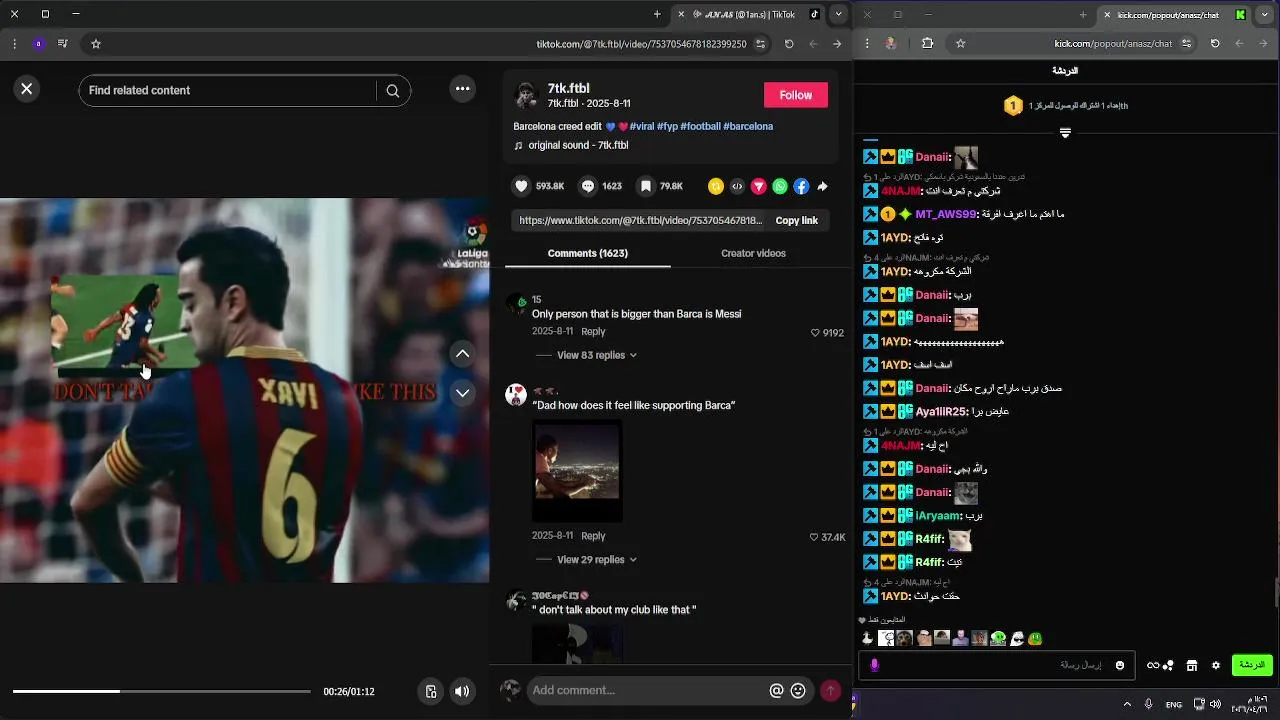Follow the 7tk.ftbl account
This screenshot has width=1280, height=720.
(796, 95)
